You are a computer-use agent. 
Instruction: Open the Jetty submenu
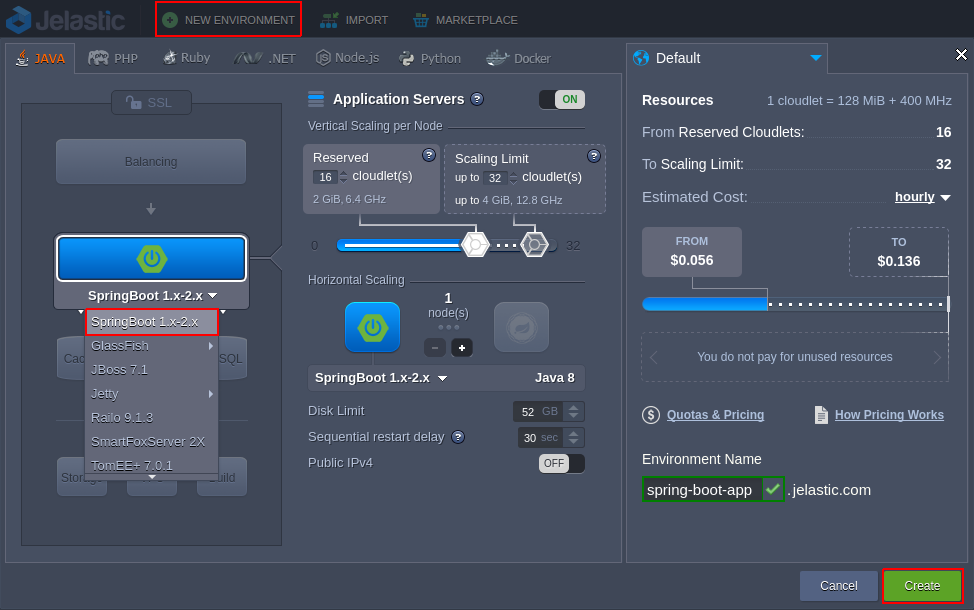(152, 394)
